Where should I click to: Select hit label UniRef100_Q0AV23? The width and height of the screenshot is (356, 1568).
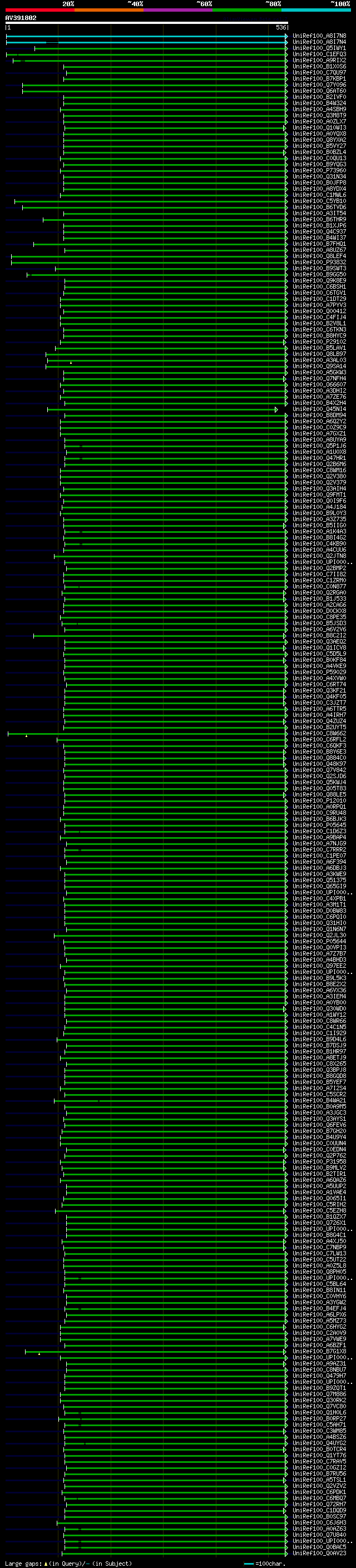pyautogui.click(x=319, y=1553)
